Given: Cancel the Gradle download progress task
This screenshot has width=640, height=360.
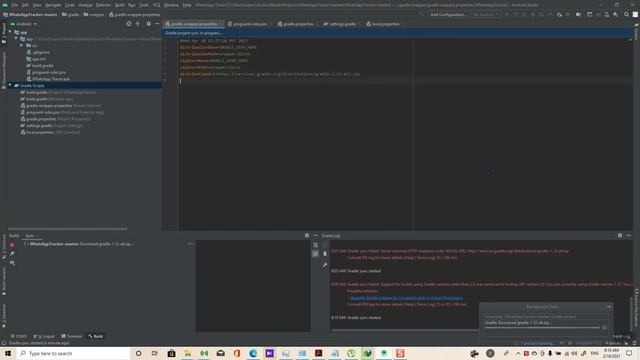Looking at the screenshot, I should [604, 327].
